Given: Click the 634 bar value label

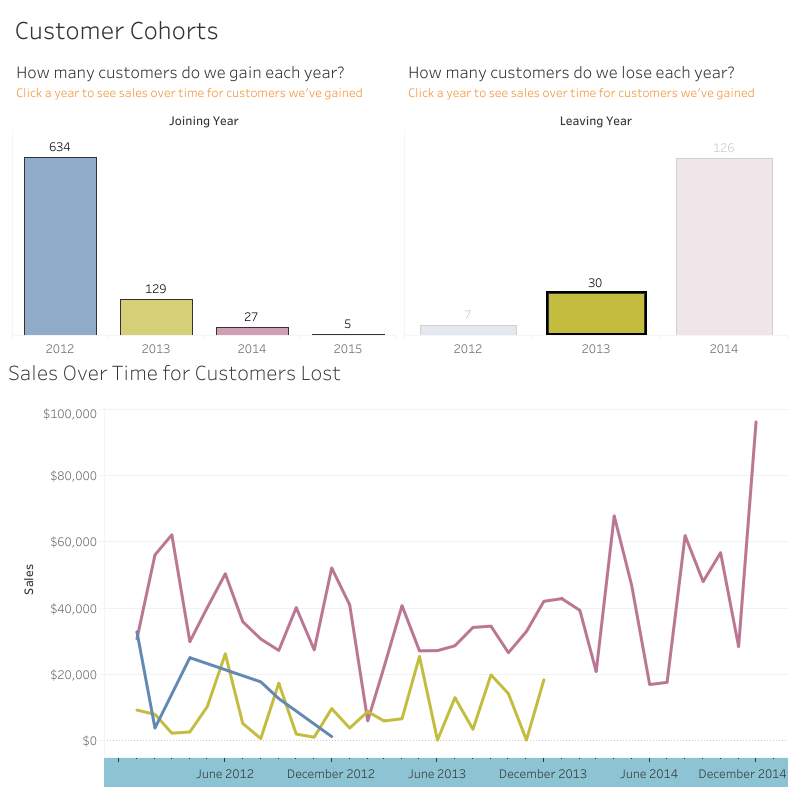Looking at the screenshot, I should click(60, 147).
